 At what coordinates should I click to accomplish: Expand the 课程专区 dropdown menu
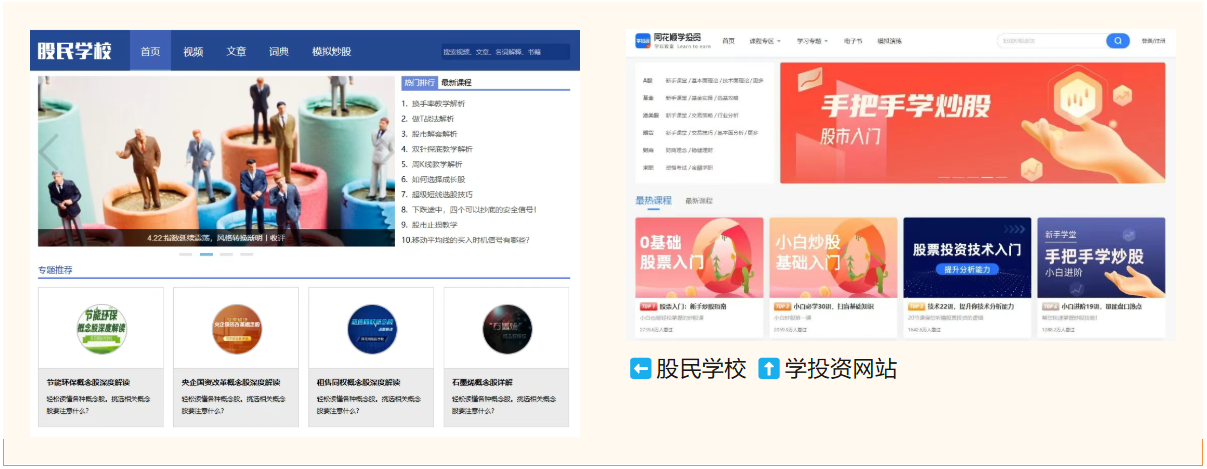tap(765, 41)
